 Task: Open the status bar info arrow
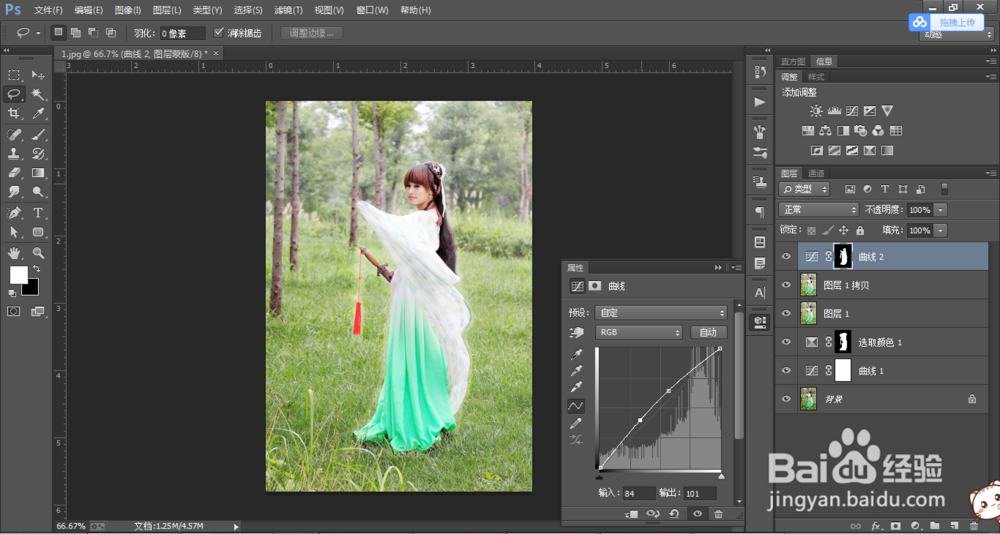[236, 526]
